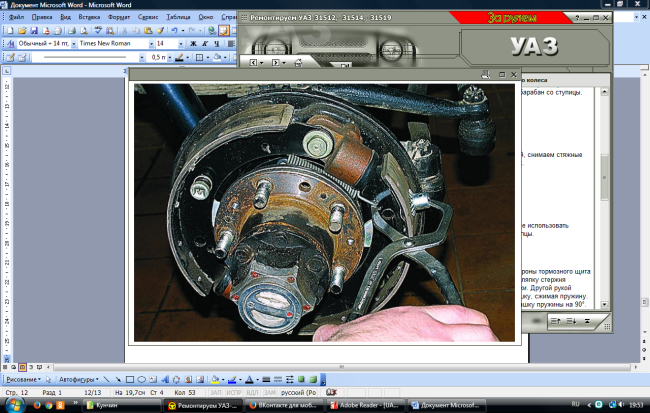Open the Сервис menu
The width and height of the screenshot is (650, 413).
coord(148,17)
